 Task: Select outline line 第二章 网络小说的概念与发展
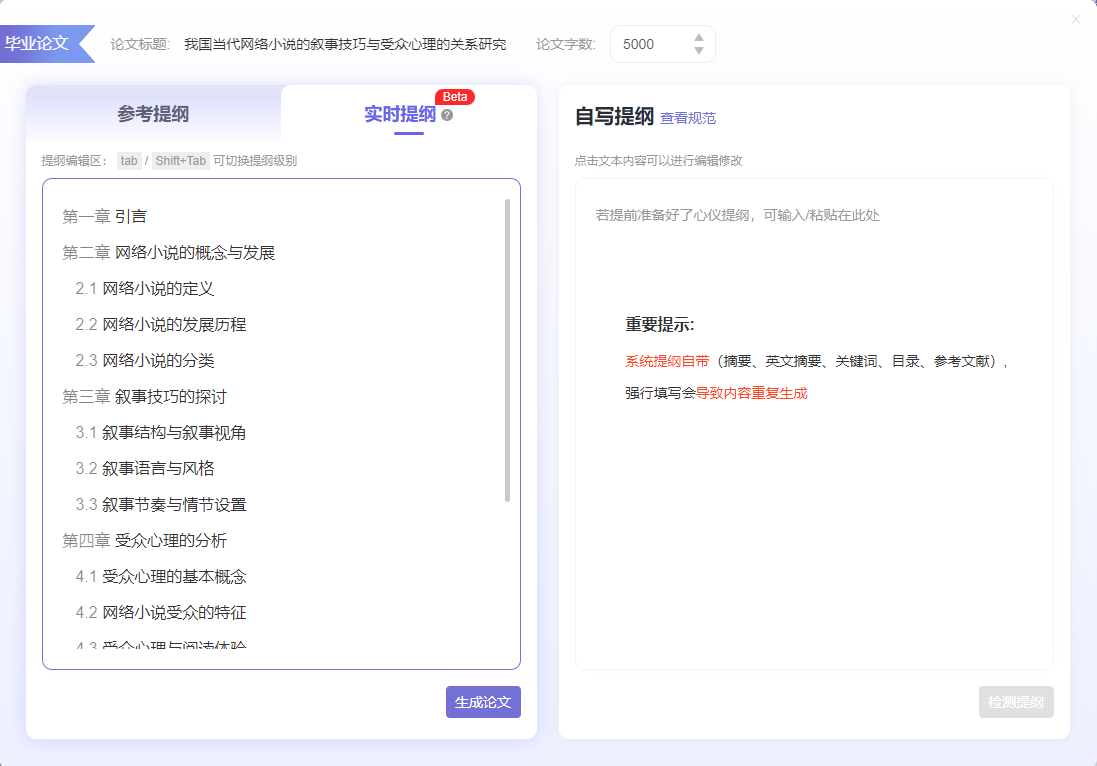[x=169, y=253]
